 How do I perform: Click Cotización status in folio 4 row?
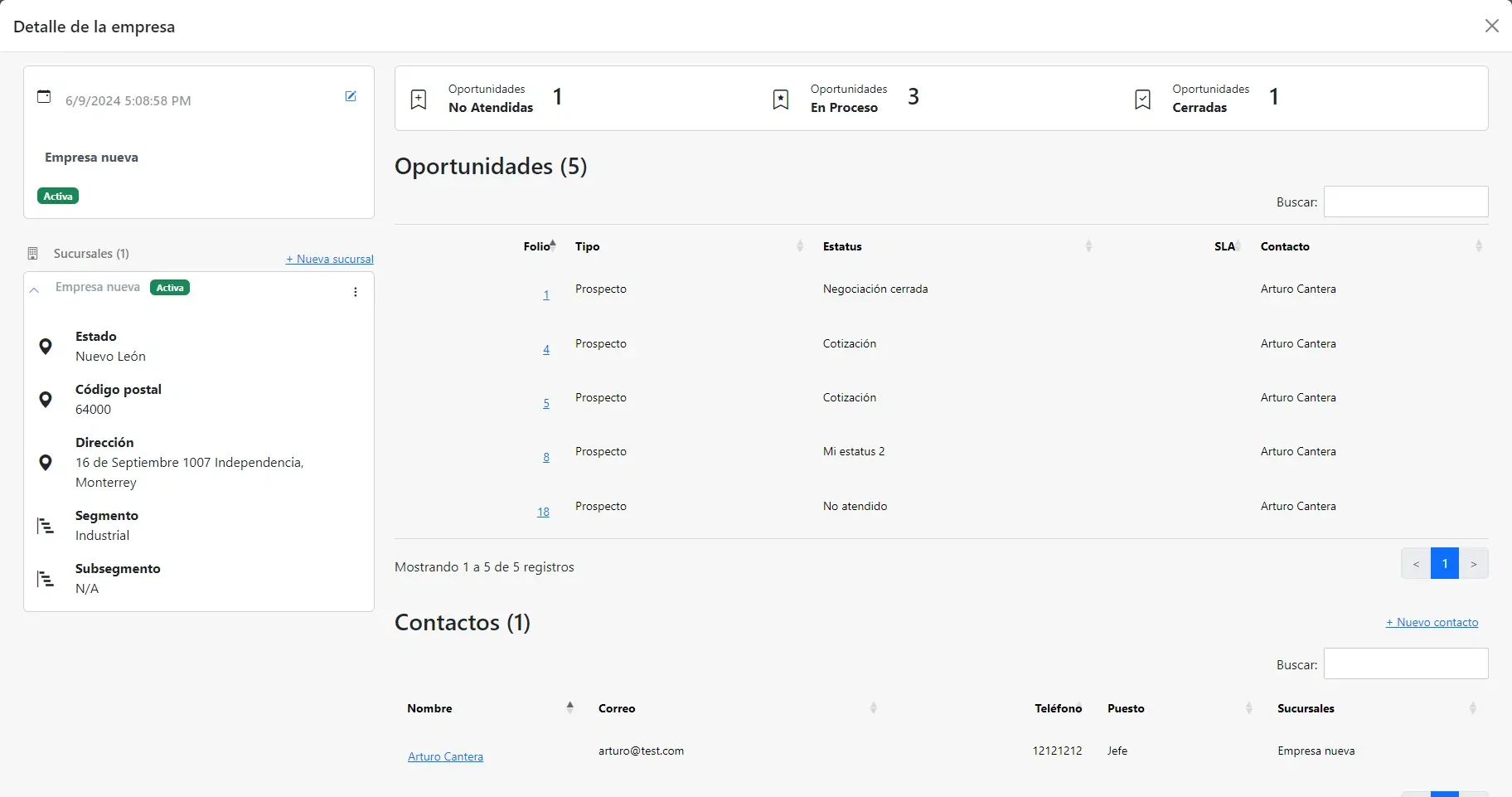(x=850, y=343)
